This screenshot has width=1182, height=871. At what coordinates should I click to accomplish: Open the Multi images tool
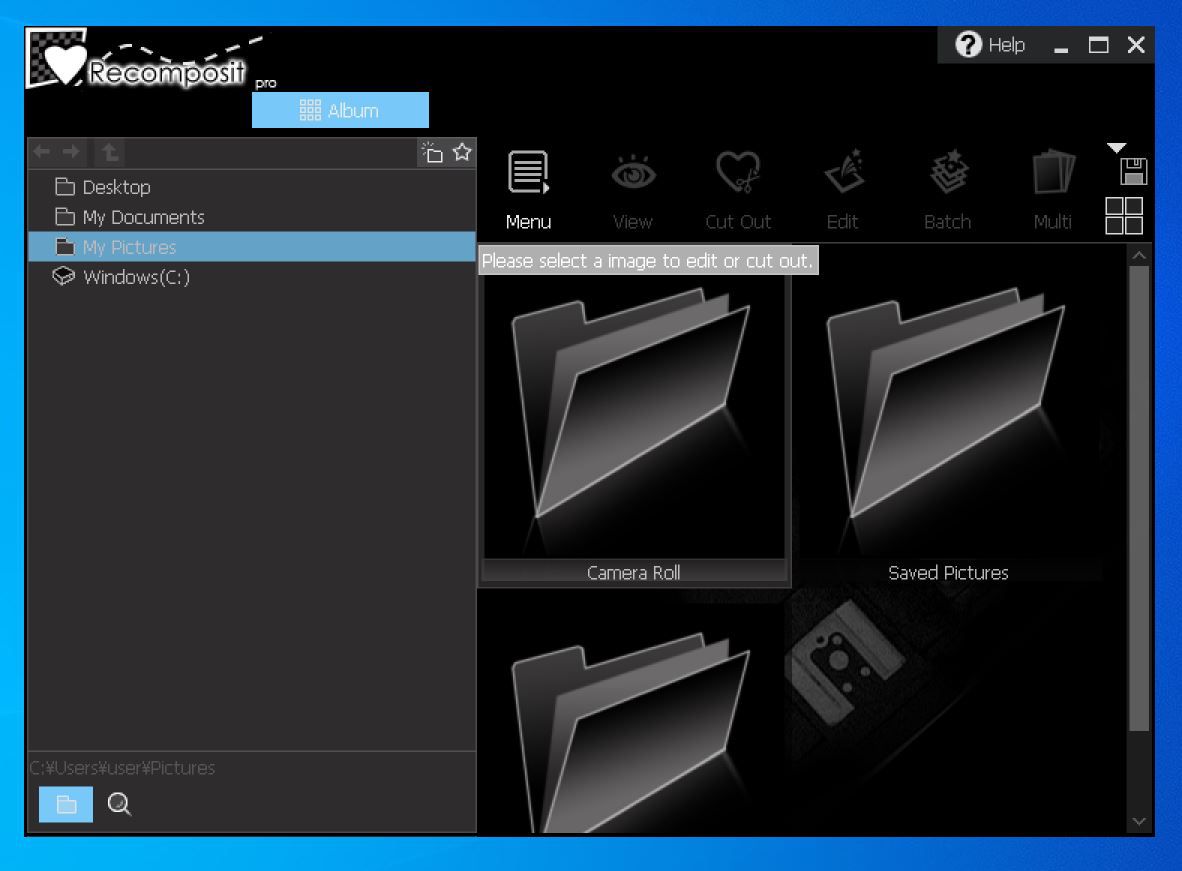(x=1052, y=175)
